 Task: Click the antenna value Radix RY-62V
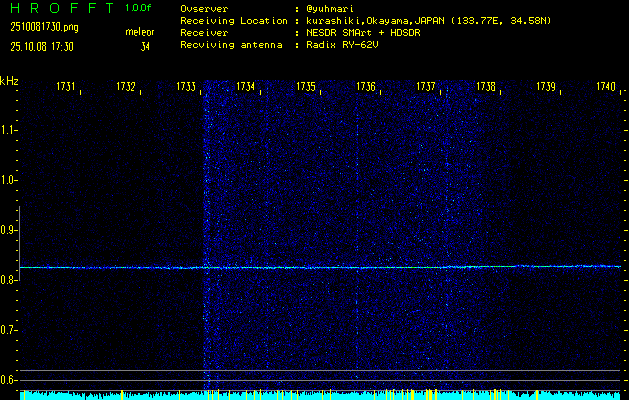[x=342, y=45]
